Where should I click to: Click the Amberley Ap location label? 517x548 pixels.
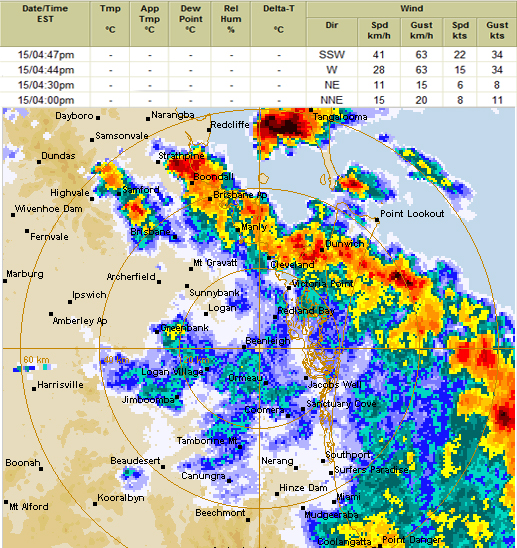(80, 320)
